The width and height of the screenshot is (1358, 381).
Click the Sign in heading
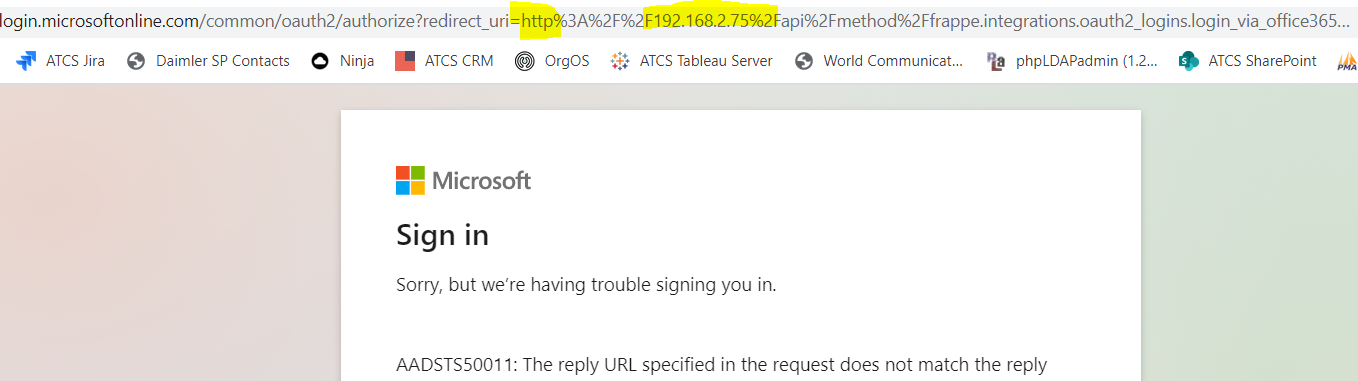tap(443, 235)
